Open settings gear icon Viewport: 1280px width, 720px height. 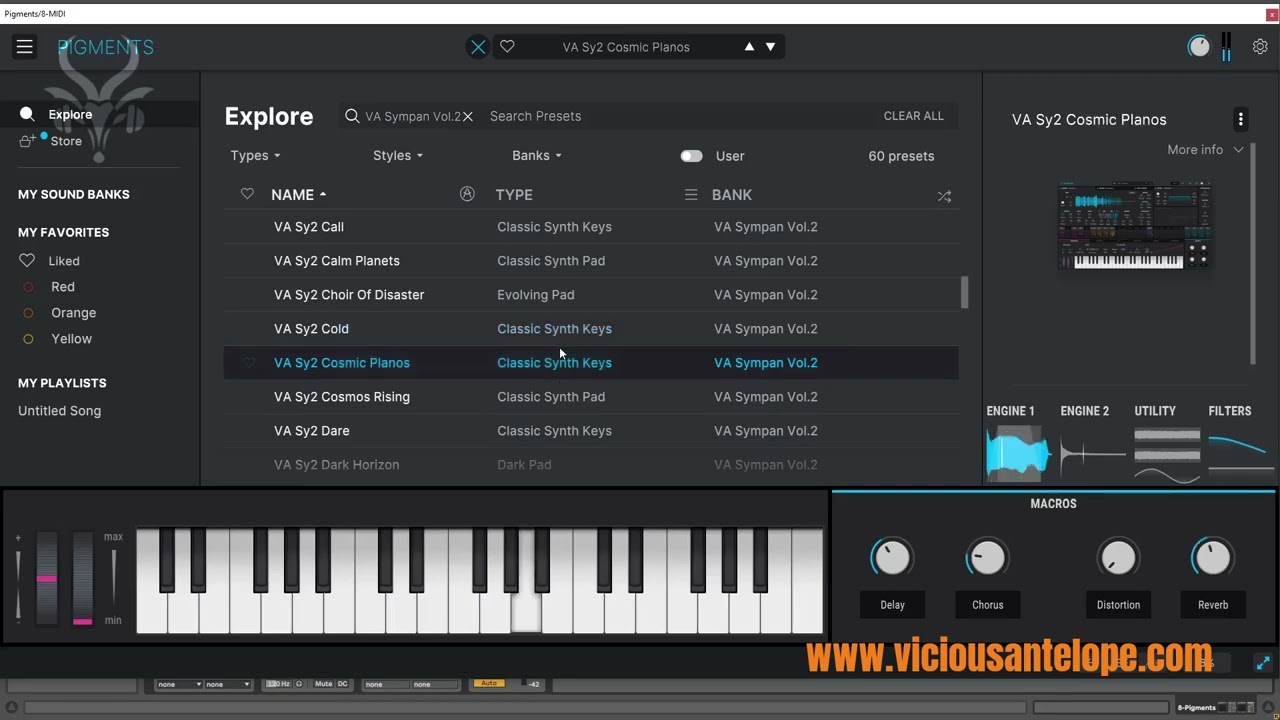coord(1260,47)
